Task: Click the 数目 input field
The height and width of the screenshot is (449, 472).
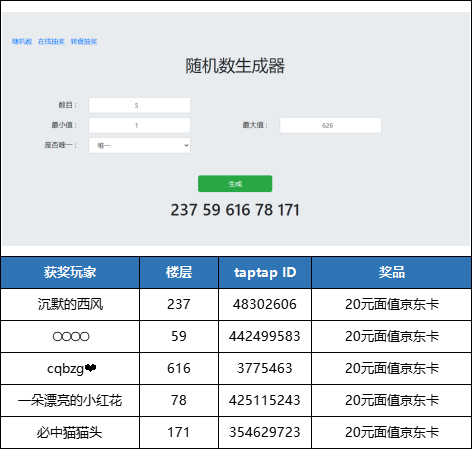Action: 139,105
